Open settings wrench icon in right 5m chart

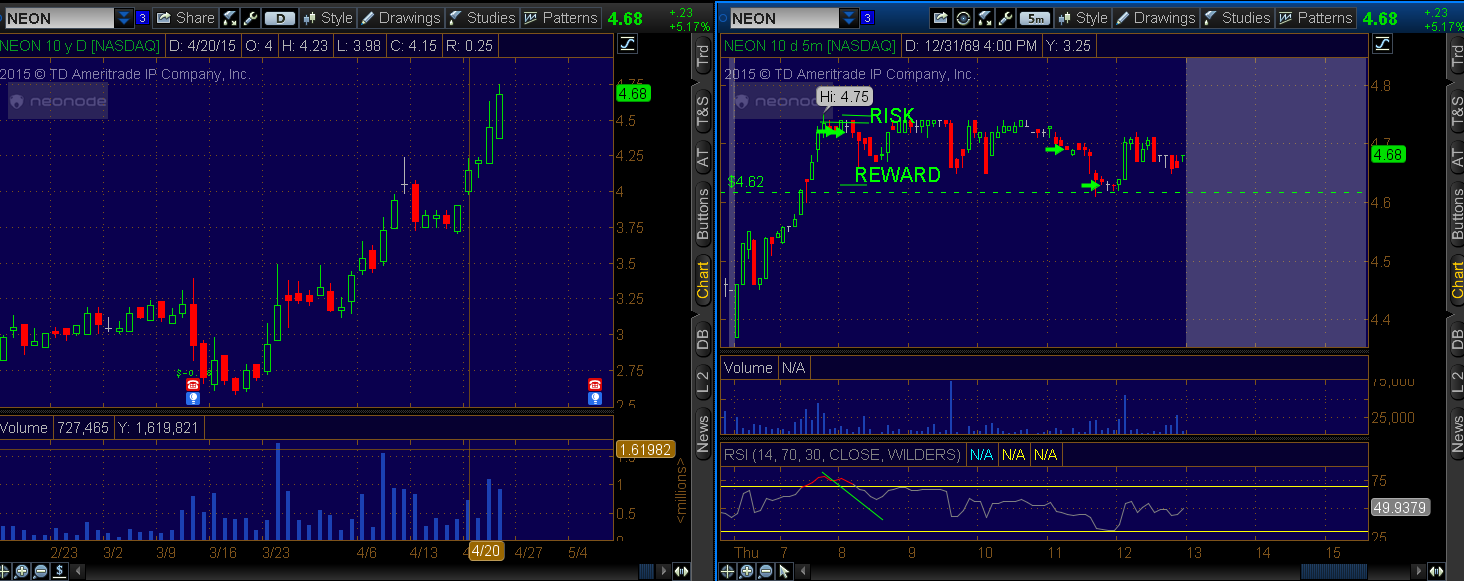pos(1006,18)
